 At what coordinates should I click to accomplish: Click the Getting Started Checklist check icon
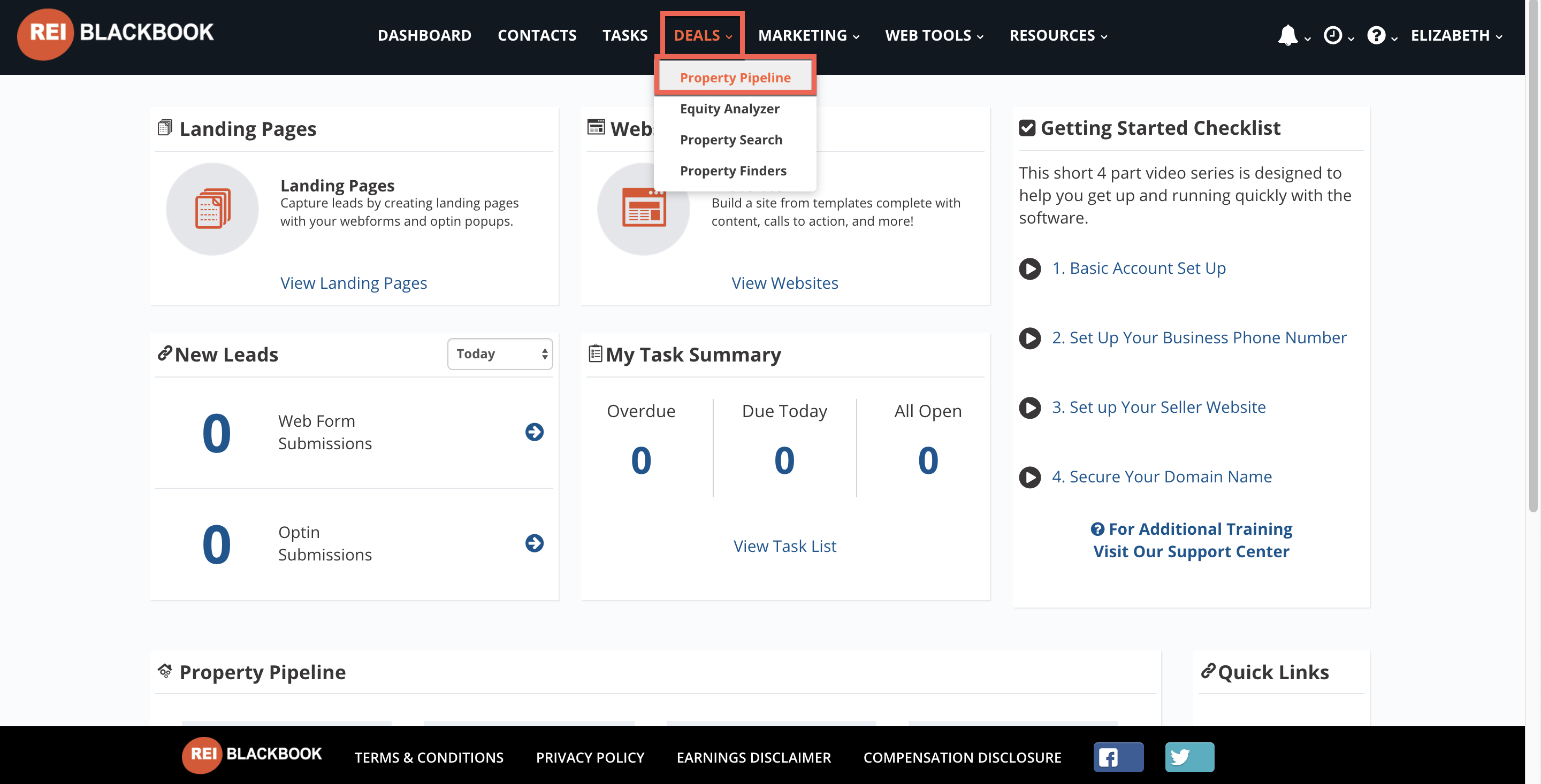point(1027,128)
